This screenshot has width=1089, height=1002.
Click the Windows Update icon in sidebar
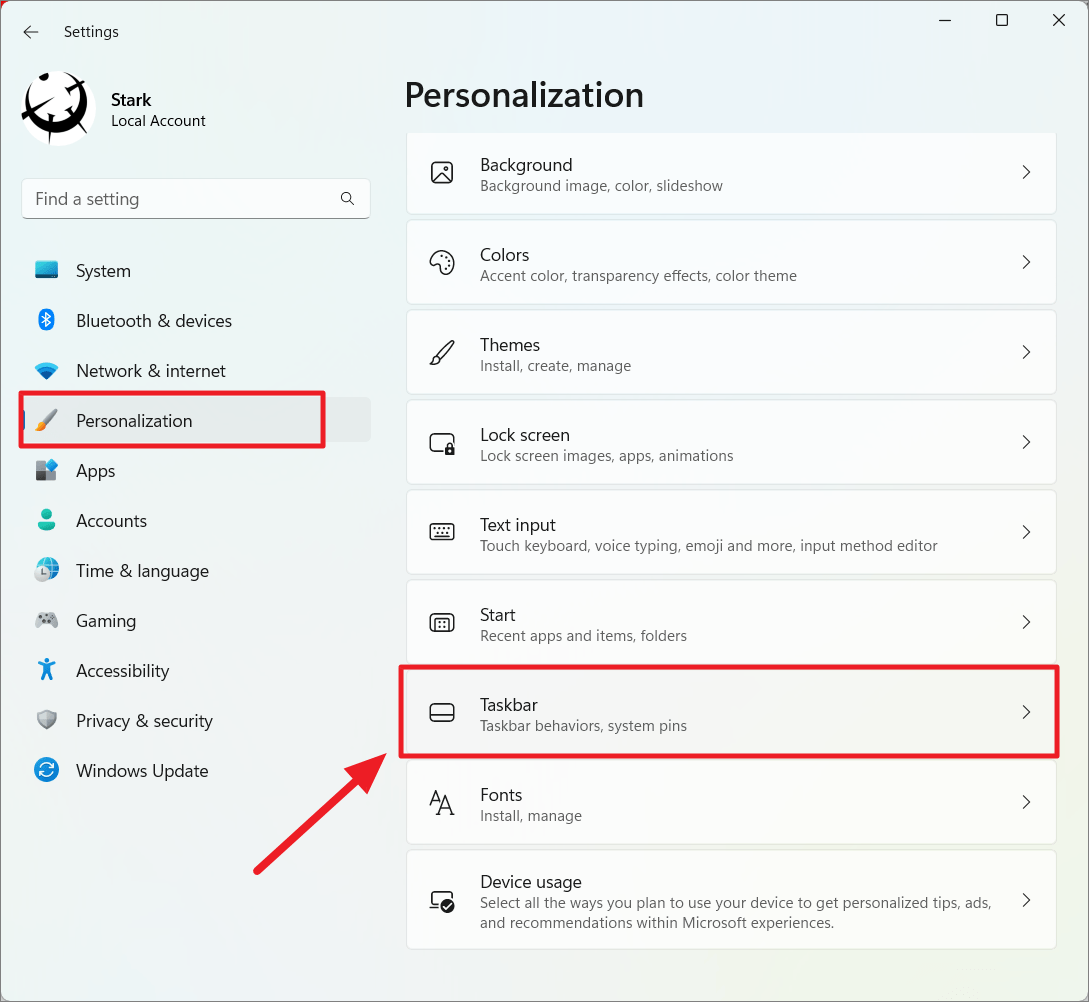pyautogui.click(x=47, y=770)
